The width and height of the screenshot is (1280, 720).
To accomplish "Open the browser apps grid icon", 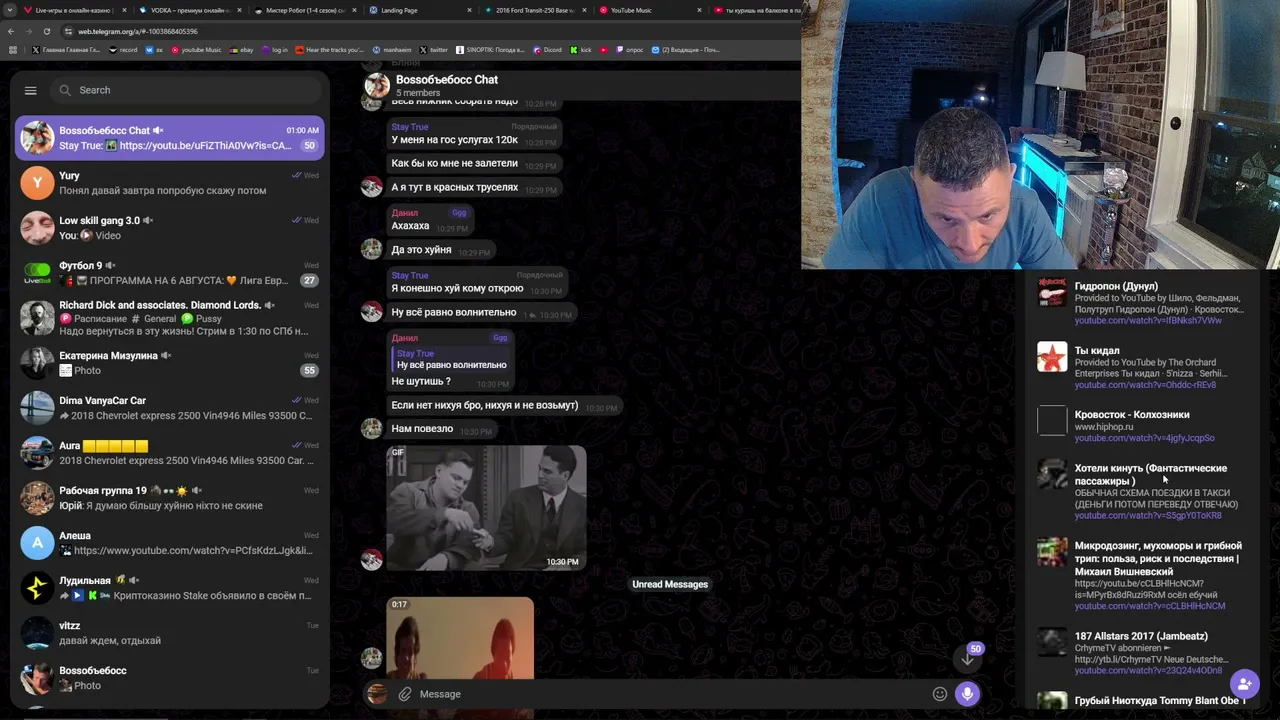I will click(x=12, y=50).
